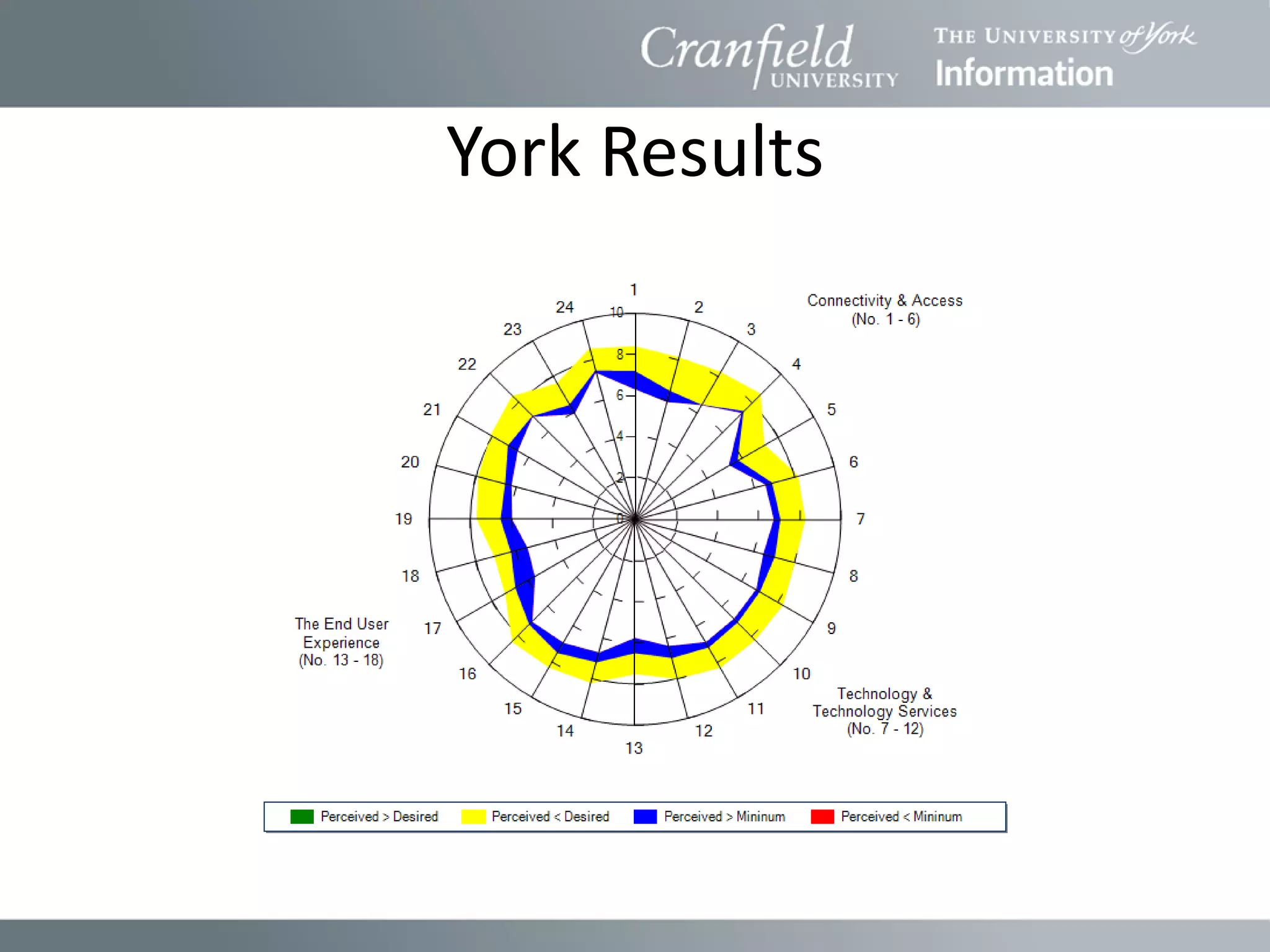Select legend text 'Perceived < Desired'
1270x952 pixels.
tap(550, 817)
